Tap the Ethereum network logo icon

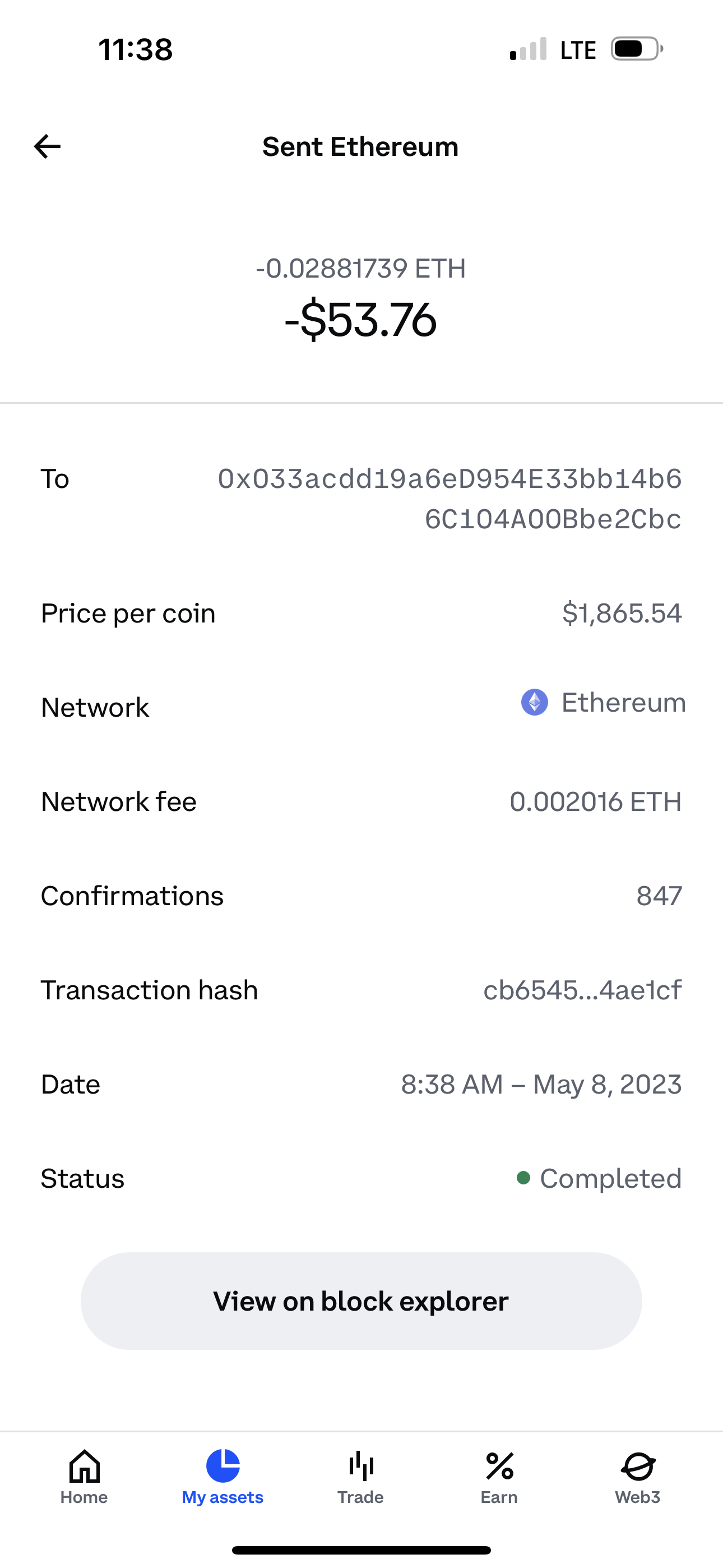(534, 703)
